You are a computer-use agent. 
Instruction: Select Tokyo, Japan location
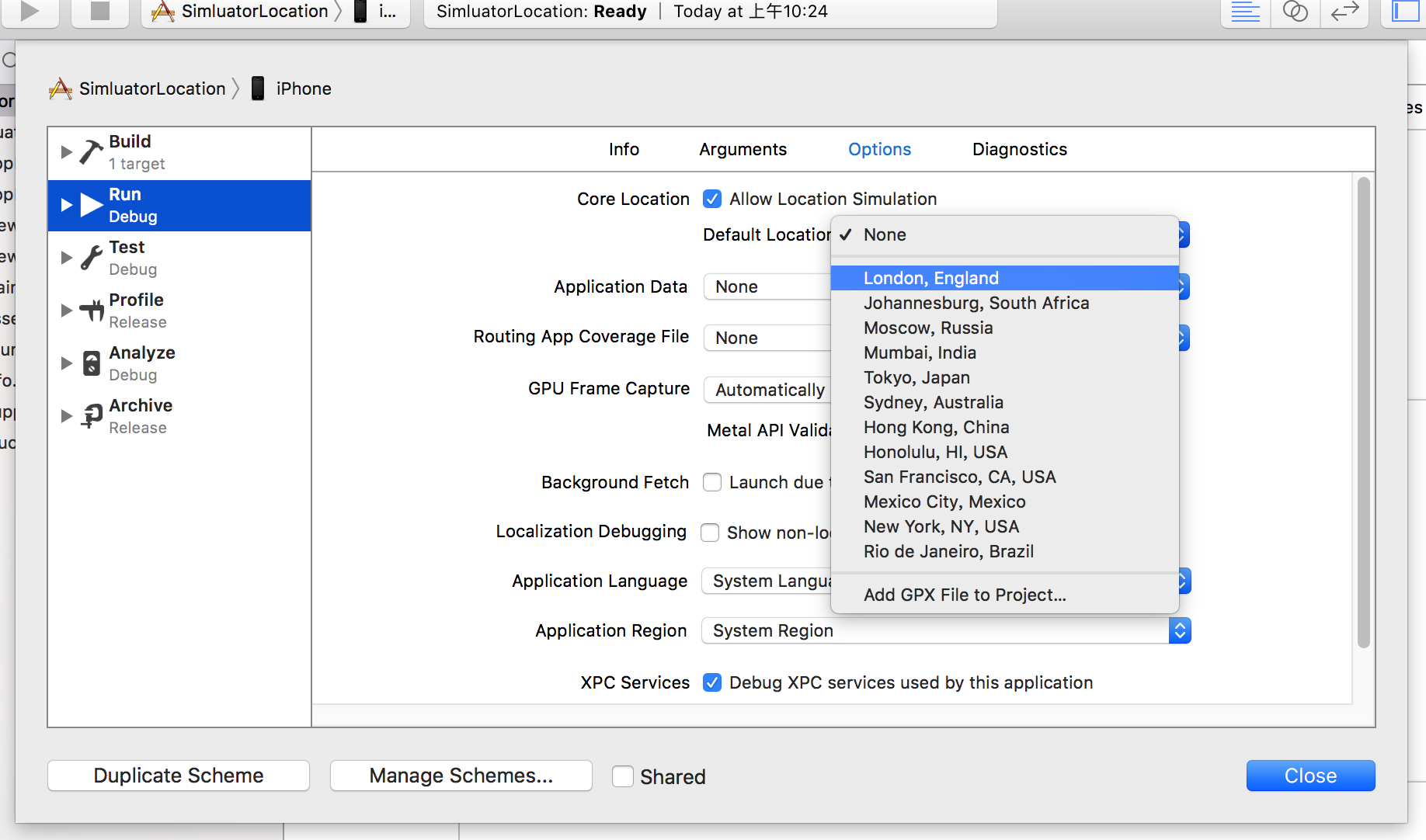coord(1005,377)
